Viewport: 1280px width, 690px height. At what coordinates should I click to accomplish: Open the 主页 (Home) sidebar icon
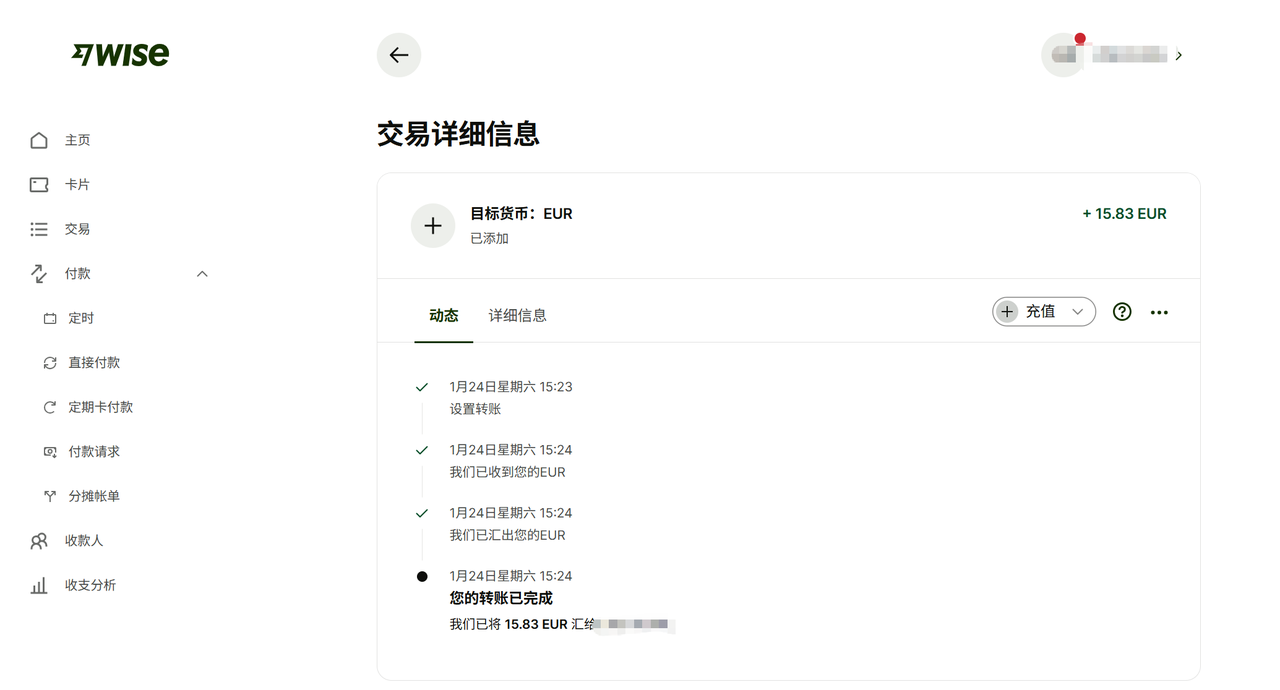(37, 140)
